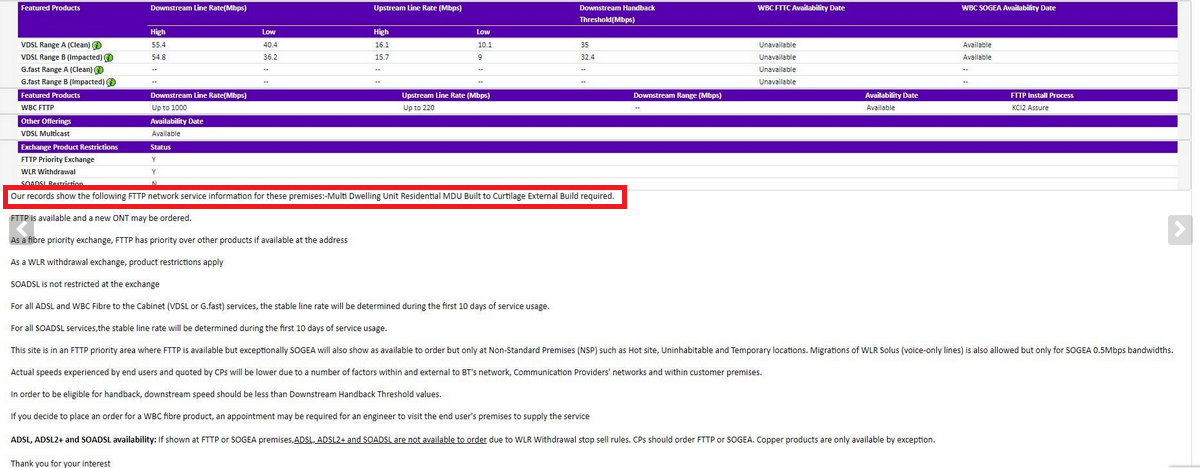Click the 55.4 downstream high value
Image resolution: width=1200 pixels, height=468 pixels.
click(x=158, y=45)
